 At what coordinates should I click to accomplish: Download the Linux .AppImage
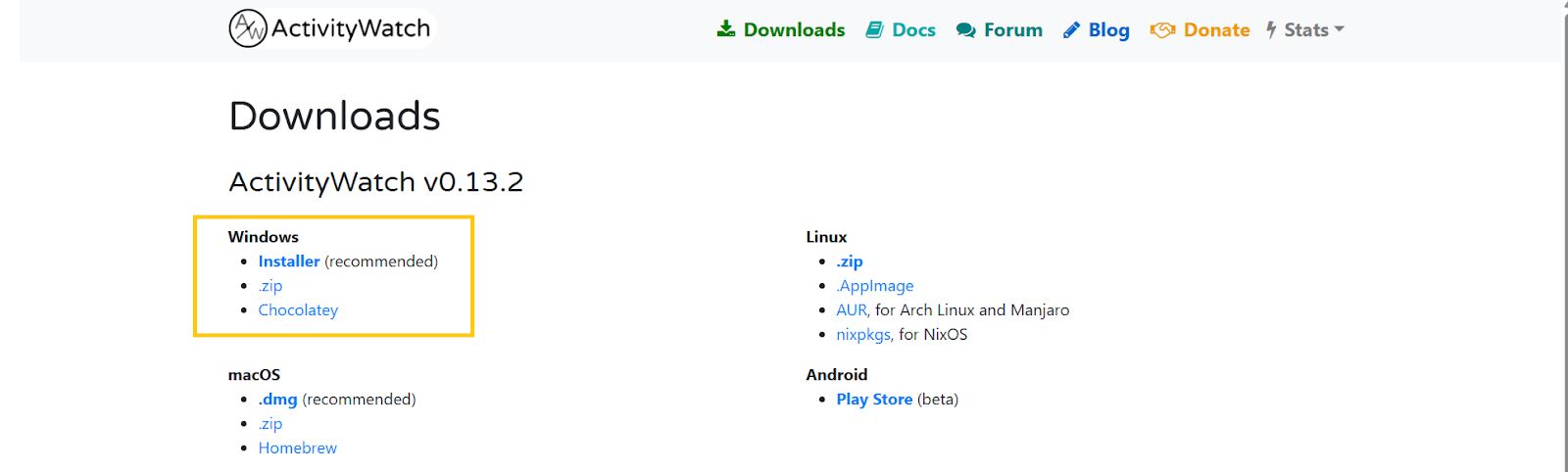pyautogui.click(x=875, y=286)
